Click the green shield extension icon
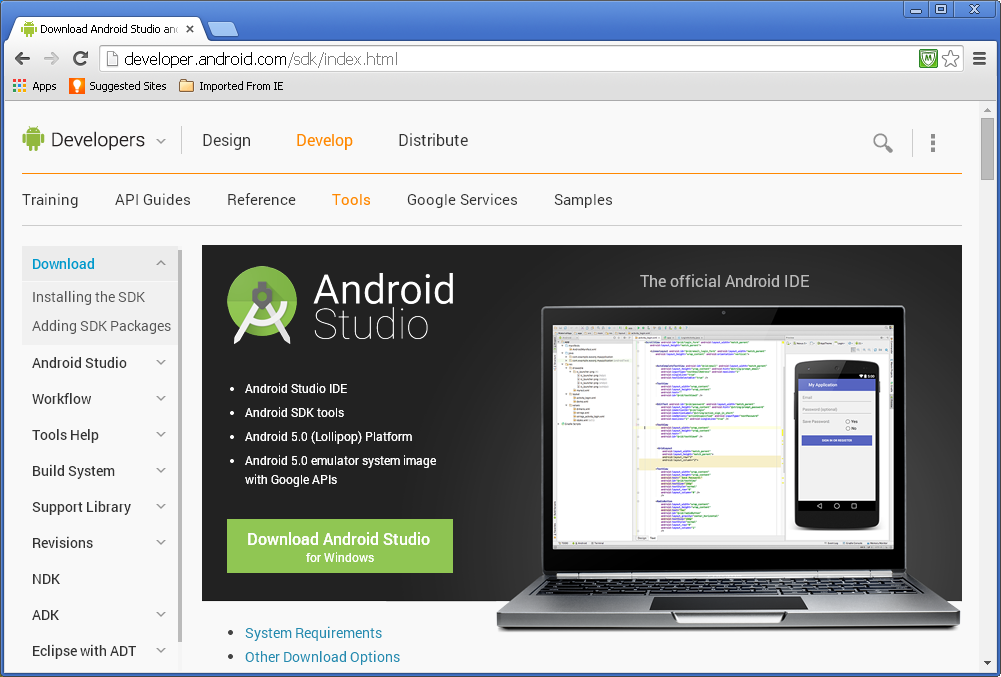 click(928, 59)
